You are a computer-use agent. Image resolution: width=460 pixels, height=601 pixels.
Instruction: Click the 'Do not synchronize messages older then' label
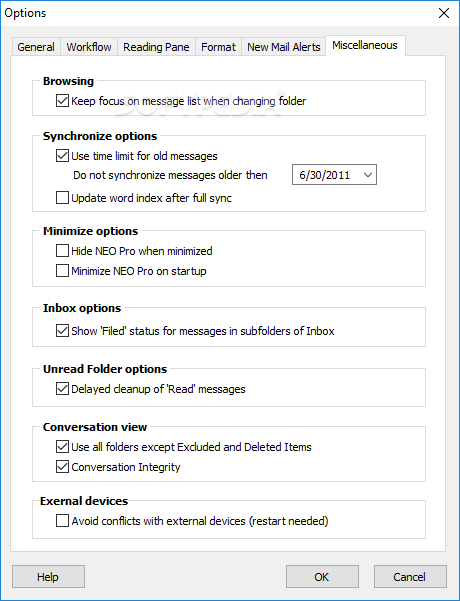click(170, 175)
